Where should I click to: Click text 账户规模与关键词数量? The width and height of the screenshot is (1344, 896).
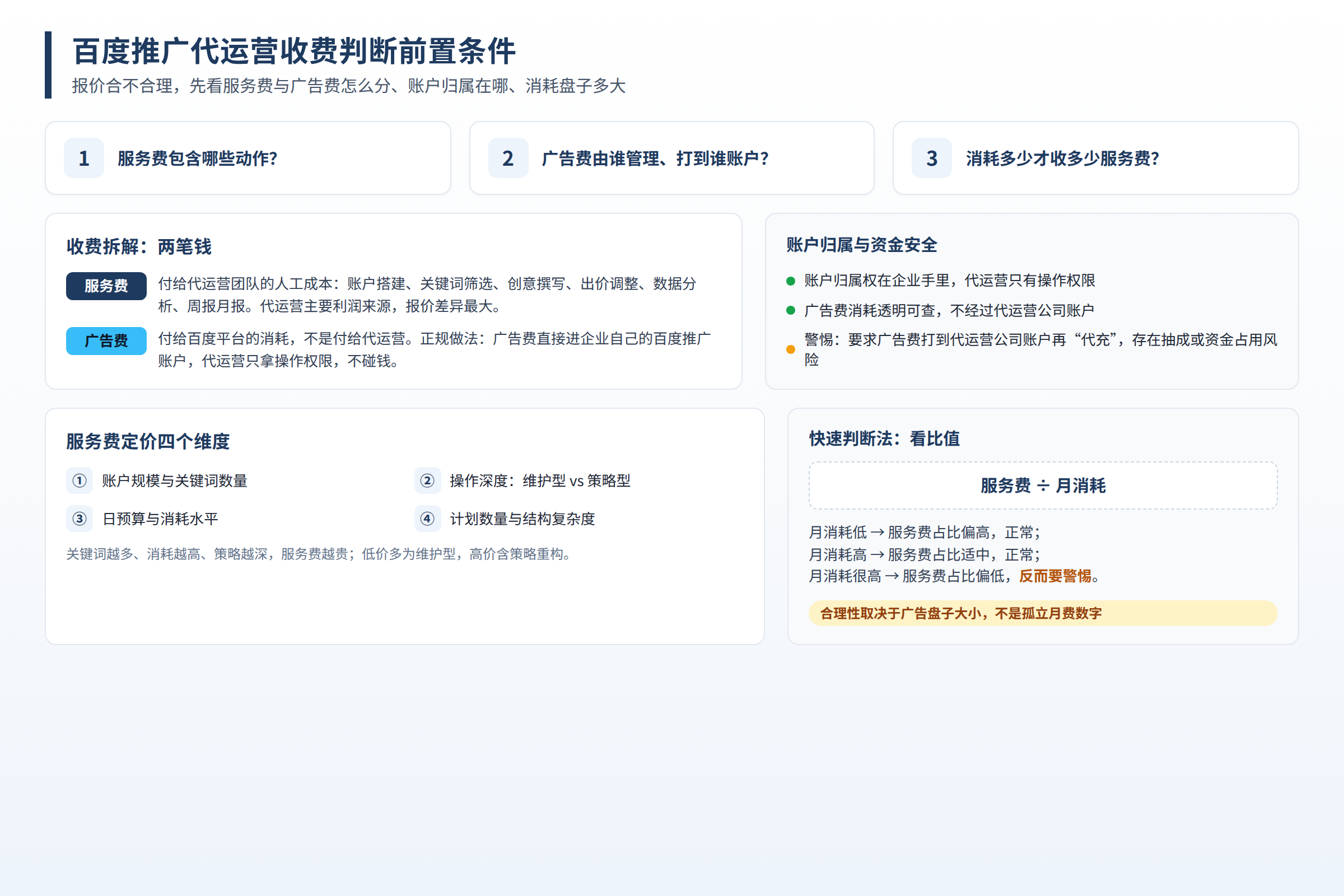174,480
